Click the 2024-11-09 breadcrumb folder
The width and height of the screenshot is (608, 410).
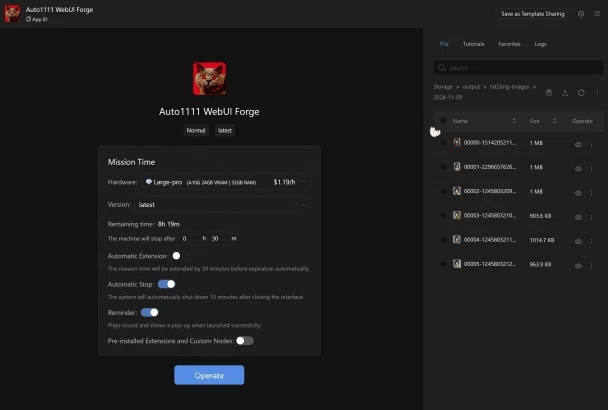pos(448,97)
